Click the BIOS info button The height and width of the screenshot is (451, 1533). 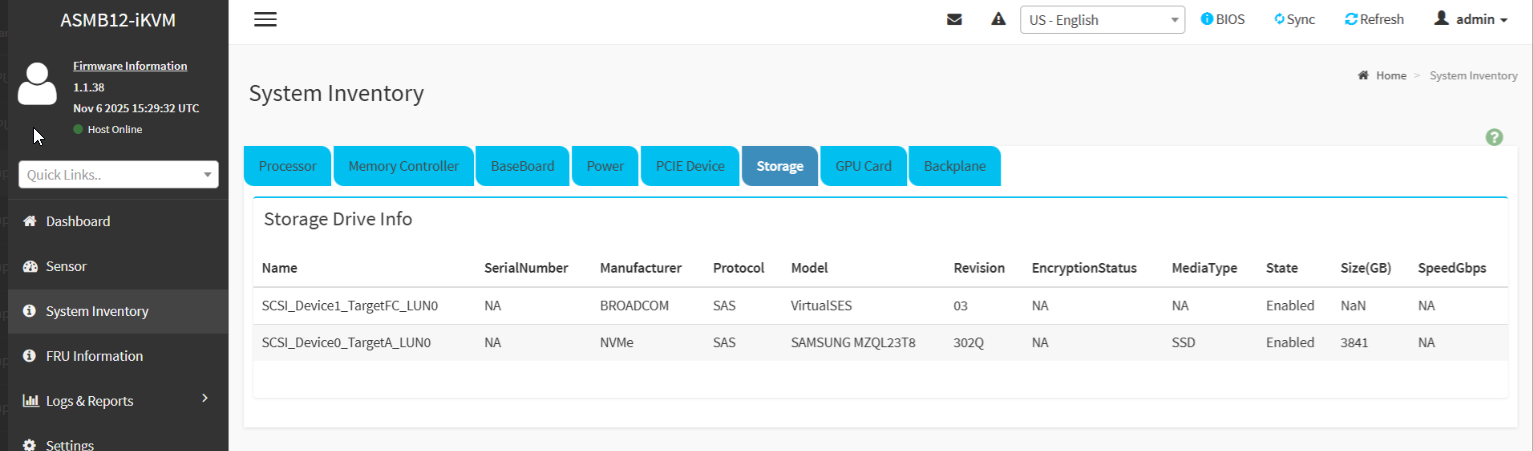pyautogui.click(x=1222, y=20)
